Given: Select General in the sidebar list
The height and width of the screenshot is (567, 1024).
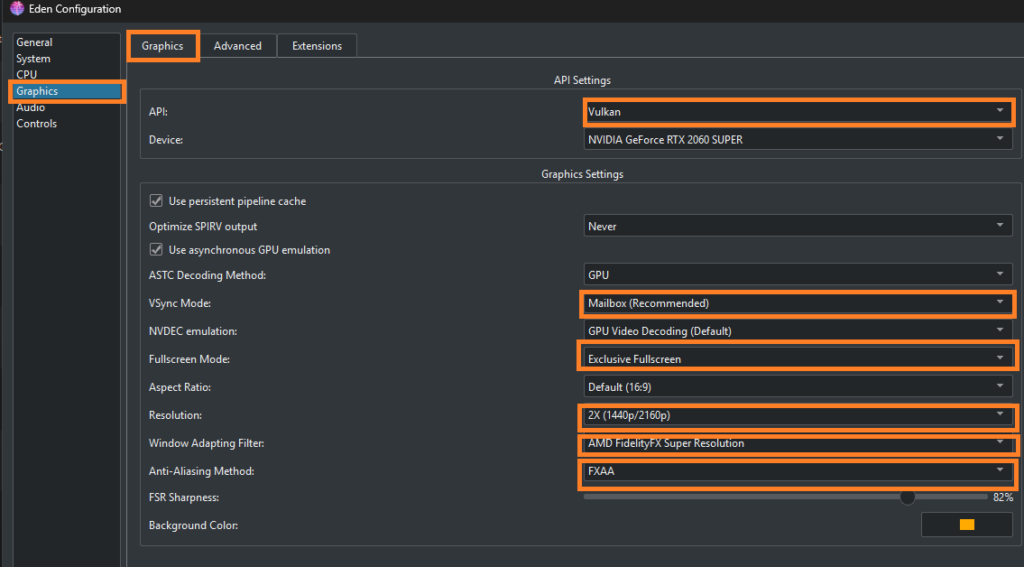Looking at the screenshot, I should pos(34,43).
